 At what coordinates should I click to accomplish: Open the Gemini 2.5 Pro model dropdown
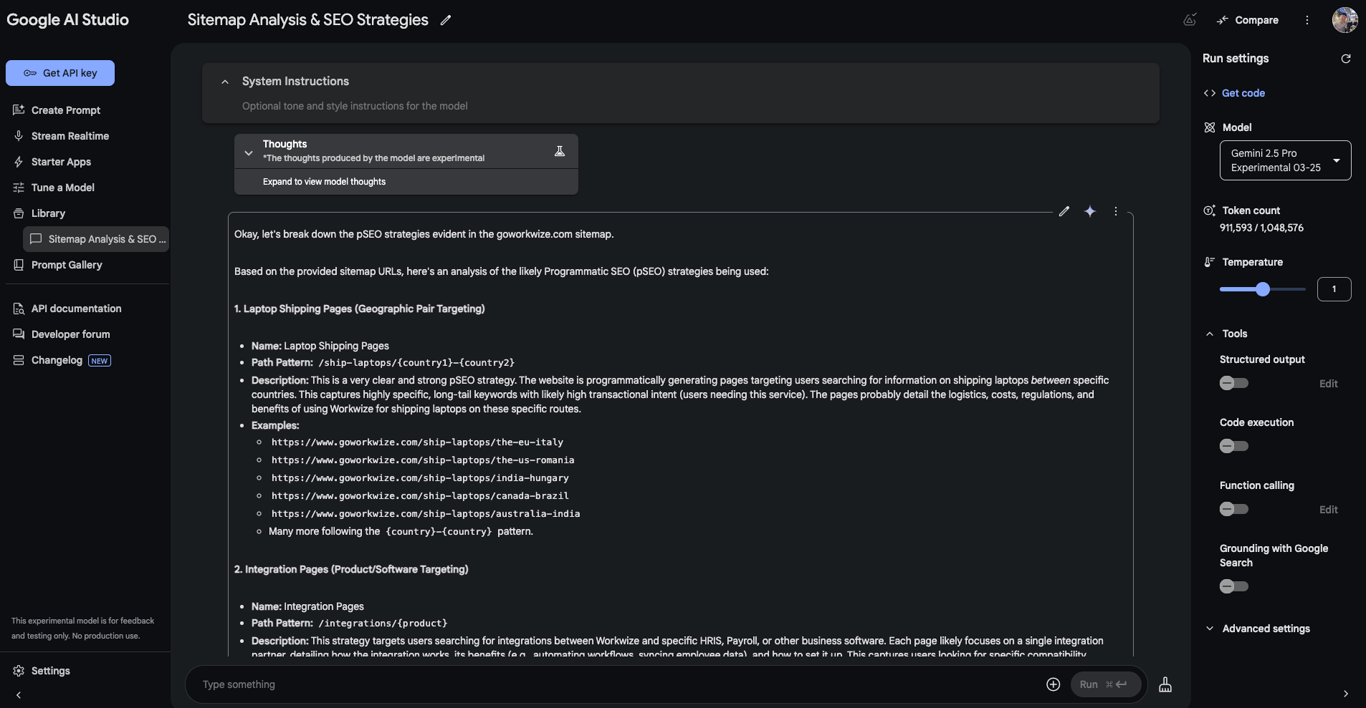click(1285, 160)
